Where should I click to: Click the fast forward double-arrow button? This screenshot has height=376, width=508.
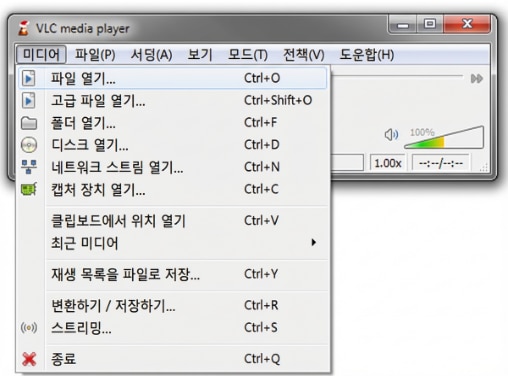(477, 79)
